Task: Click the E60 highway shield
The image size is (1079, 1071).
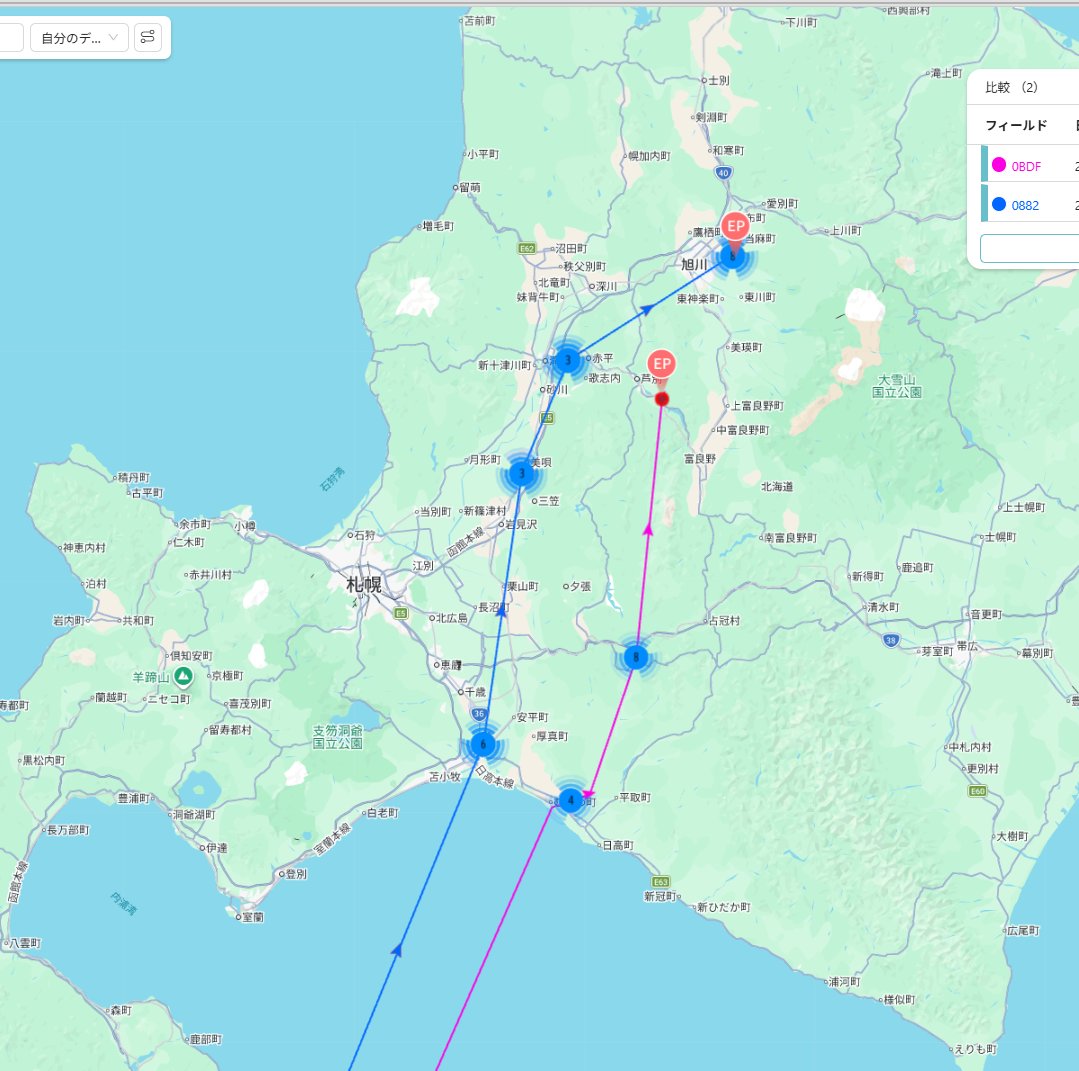Action: tap(978, 791)
